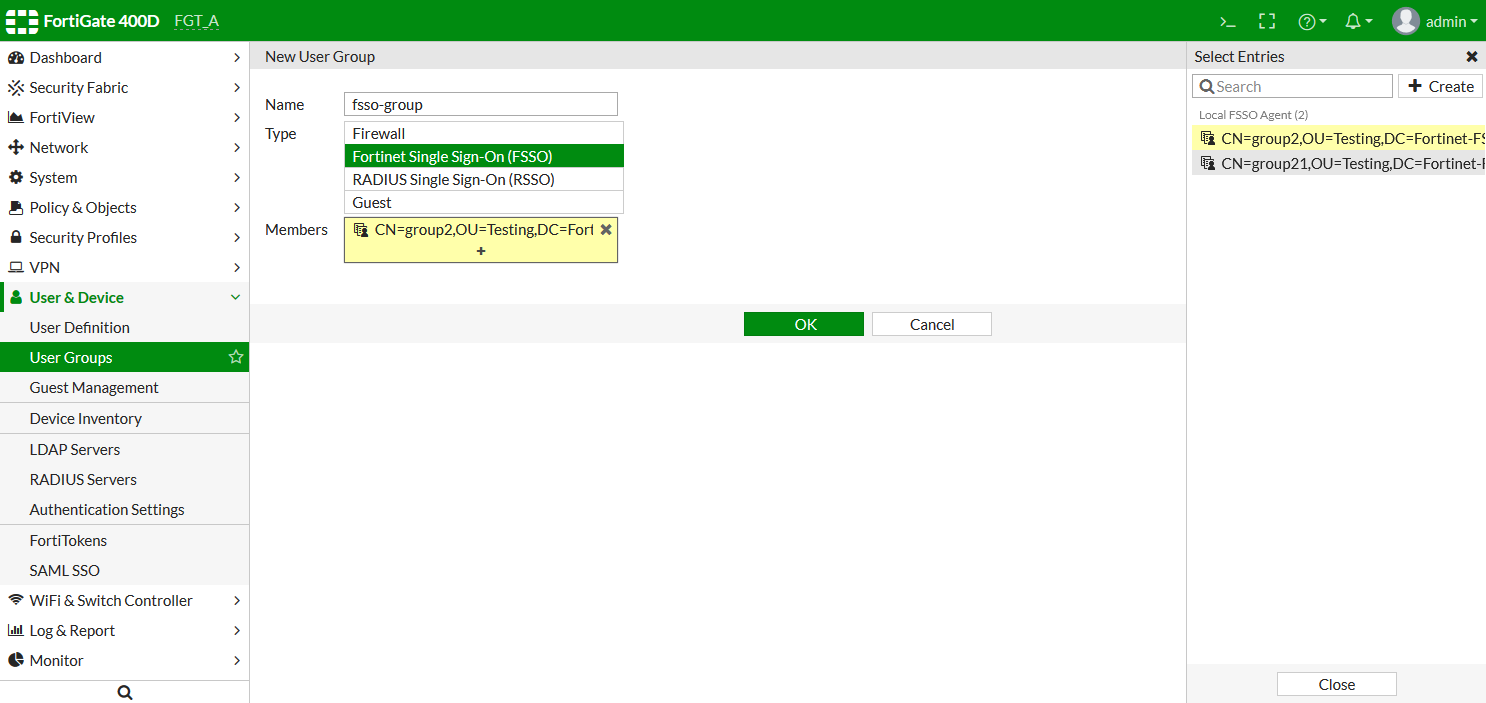Click the CN=group2 member text in the Members box
Image resolution: width=1486 pixels, height=703 pixels.
pyautogui.click(x=484, y=229)
